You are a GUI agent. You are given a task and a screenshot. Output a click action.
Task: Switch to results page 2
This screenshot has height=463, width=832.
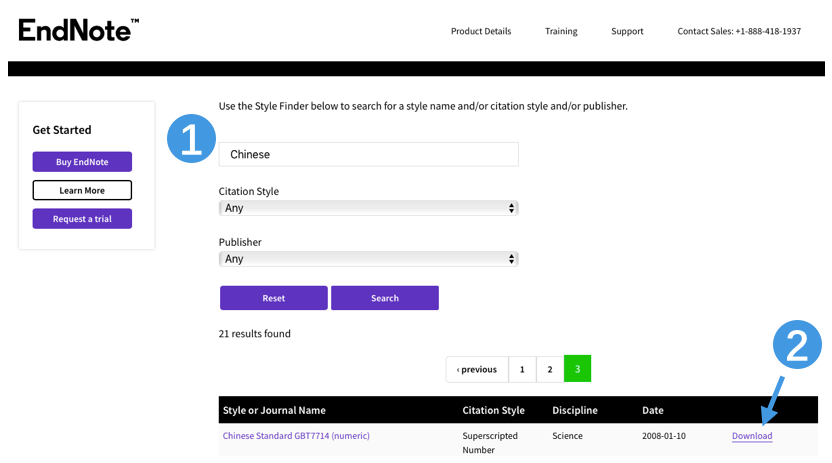[x=550, y=369]
